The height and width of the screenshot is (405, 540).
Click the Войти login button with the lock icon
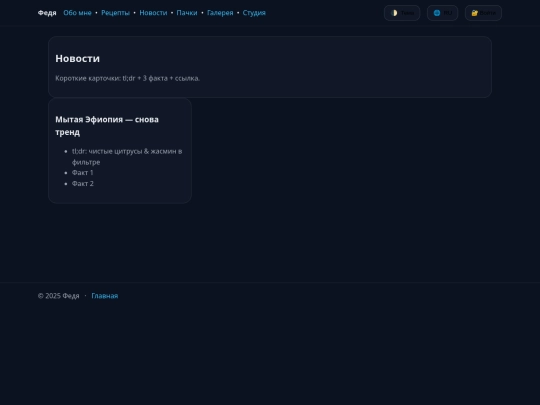[483, 13]
